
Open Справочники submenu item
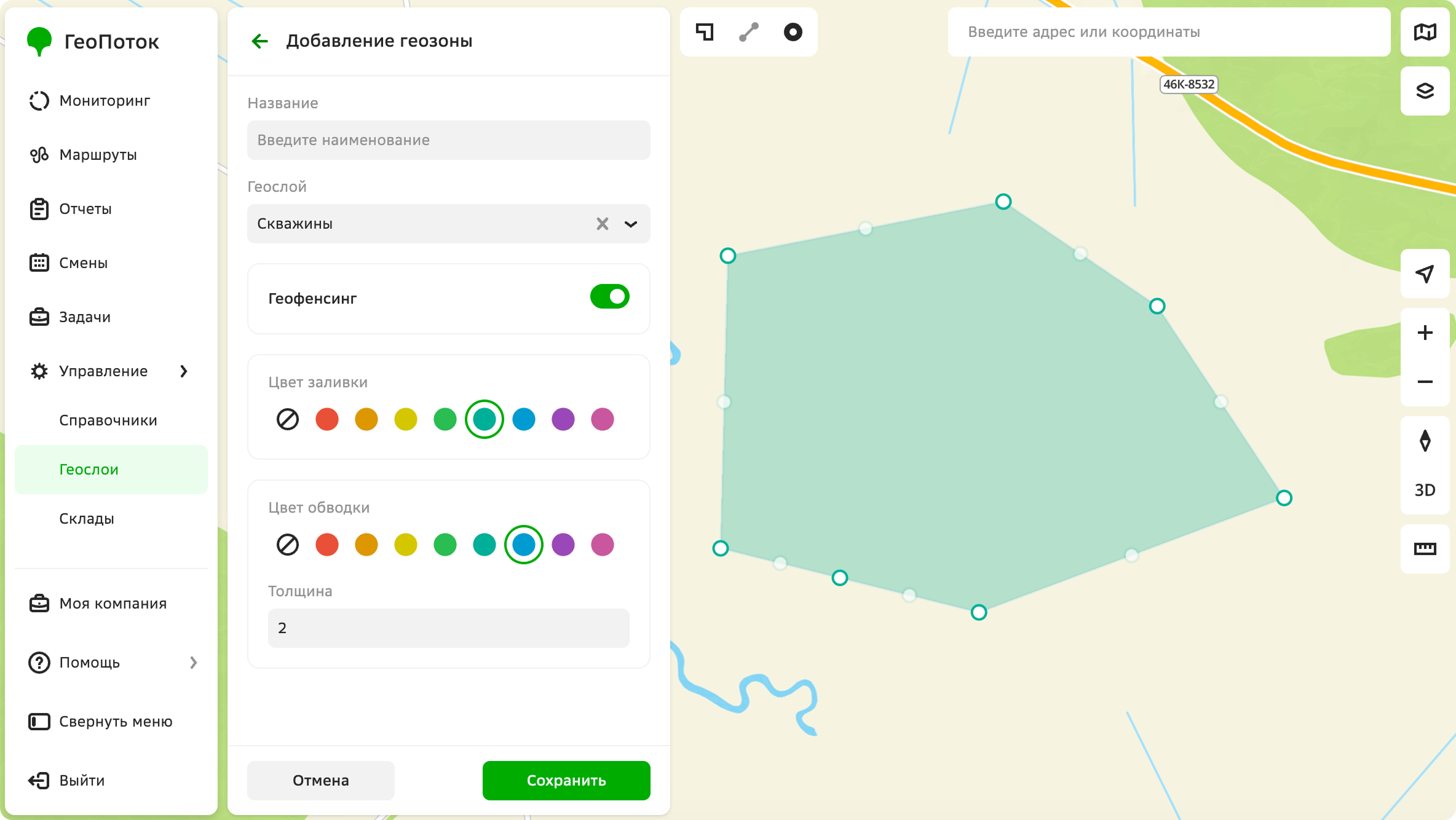[111, 420]
